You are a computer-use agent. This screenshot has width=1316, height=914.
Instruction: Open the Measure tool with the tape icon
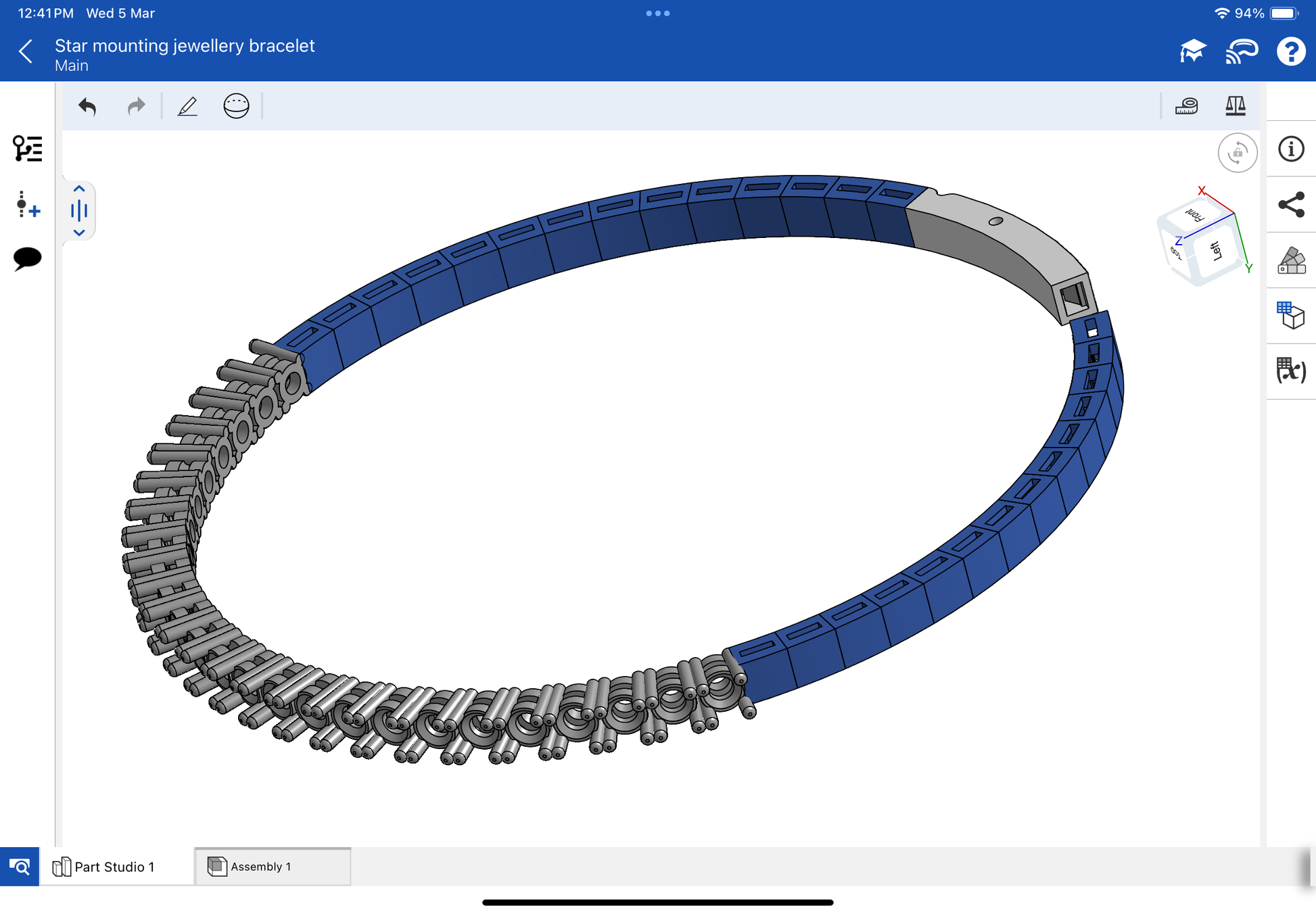click(x=1186, y=106)
